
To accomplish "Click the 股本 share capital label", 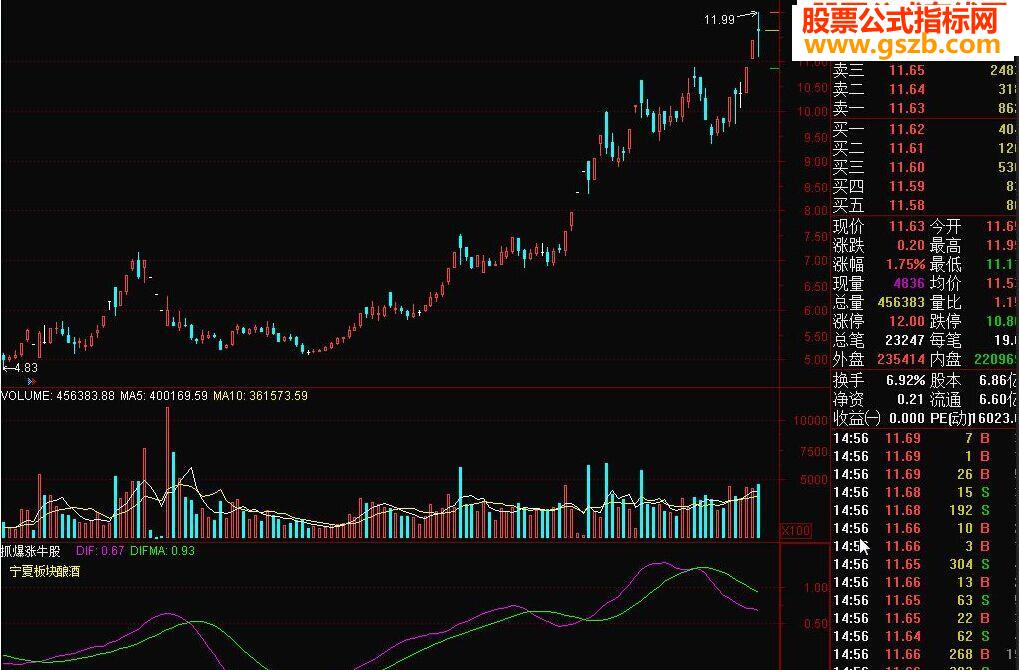I will 945,380.
